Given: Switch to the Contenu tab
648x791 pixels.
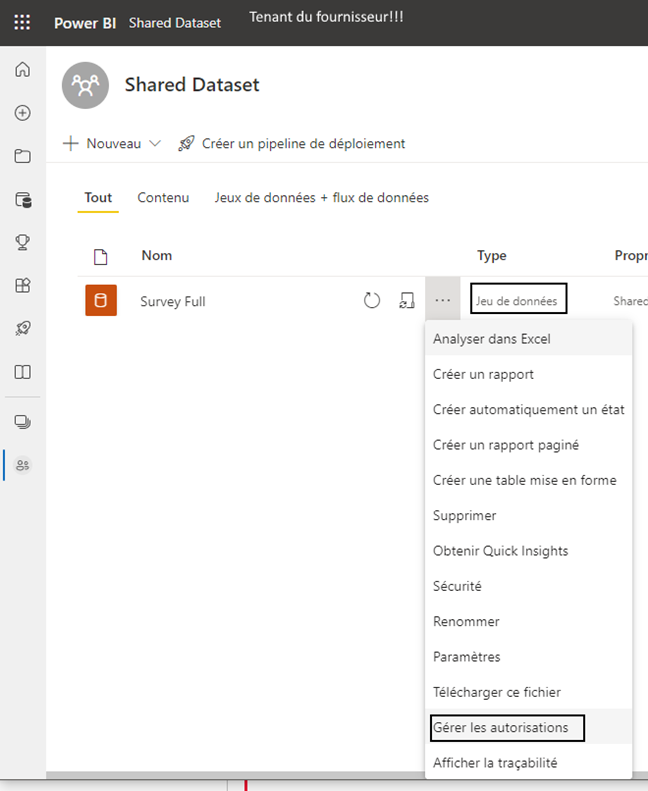Looking at the screenshot, I should point(163,198).
